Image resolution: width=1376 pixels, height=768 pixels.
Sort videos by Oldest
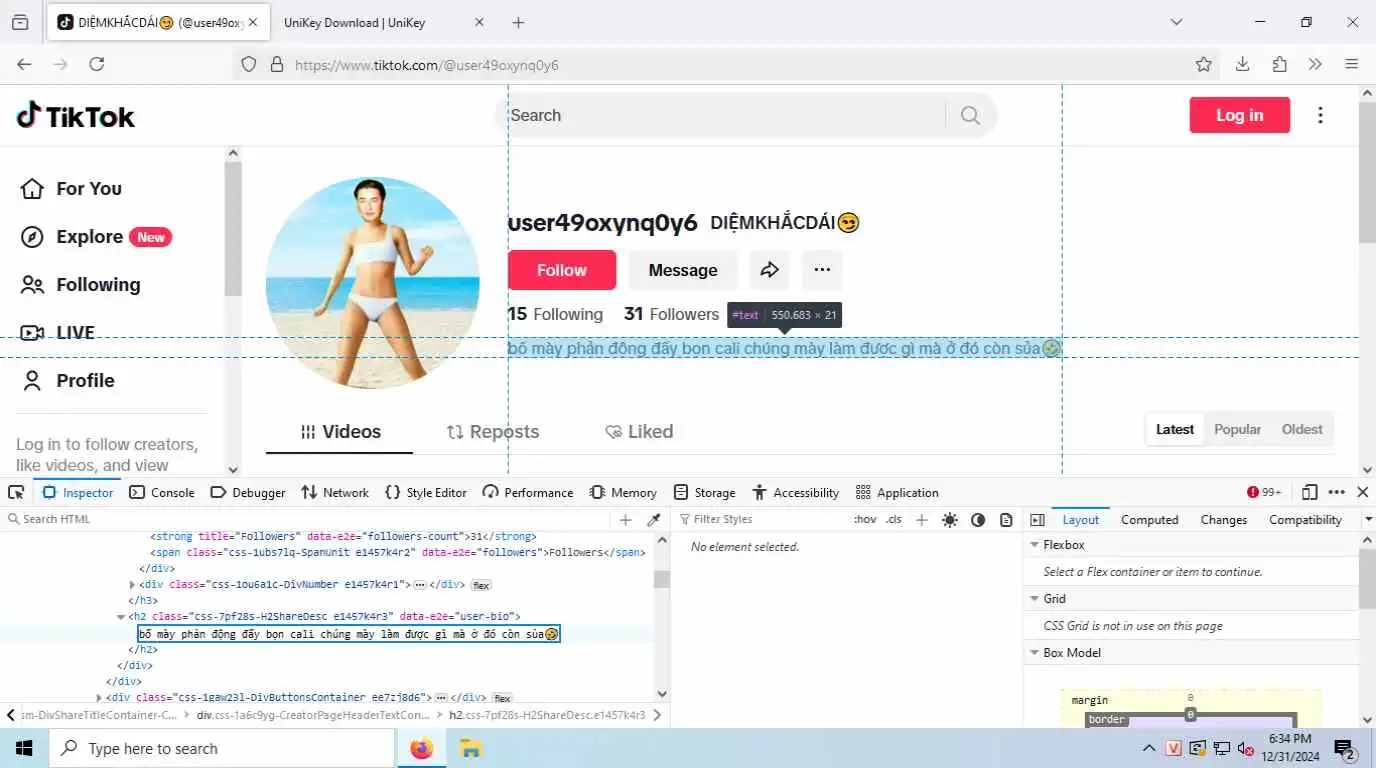1302,429
